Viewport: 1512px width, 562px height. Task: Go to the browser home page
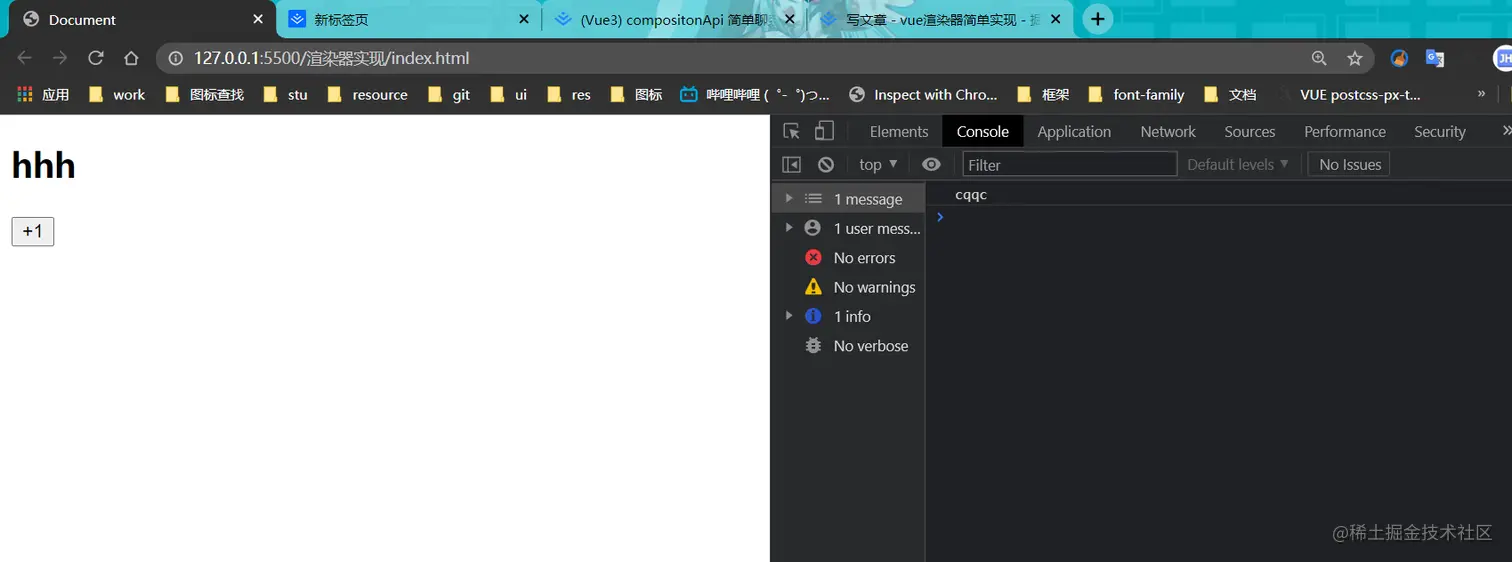tap(131, 58)
